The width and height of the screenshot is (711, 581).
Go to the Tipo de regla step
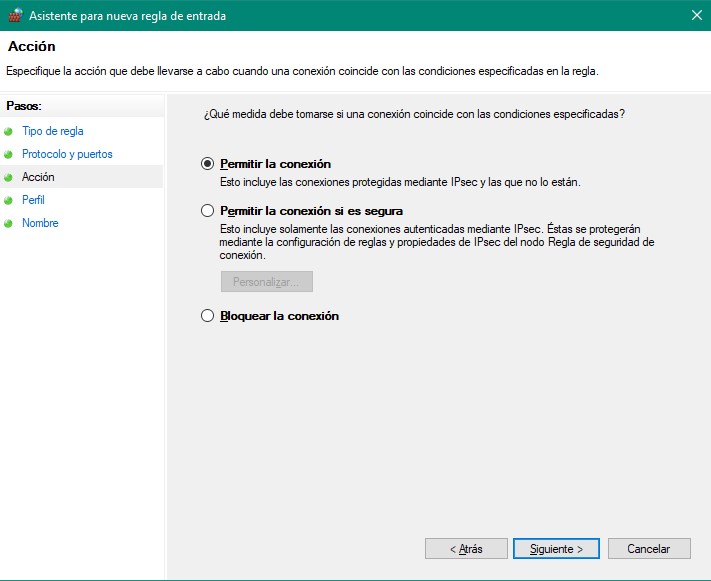[52, 131]
